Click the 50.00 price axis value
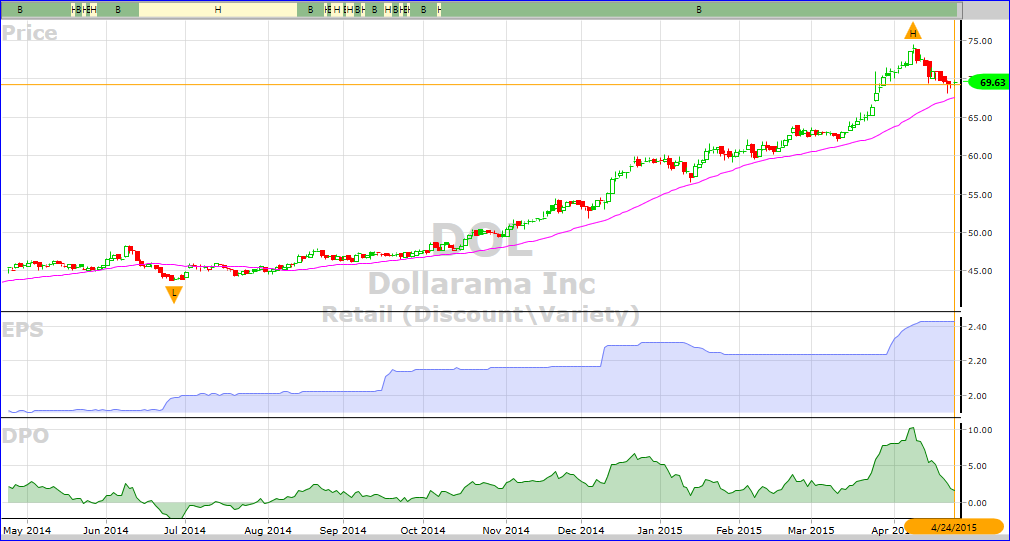Screen dimensions: 1010x541 pos(982,233)
